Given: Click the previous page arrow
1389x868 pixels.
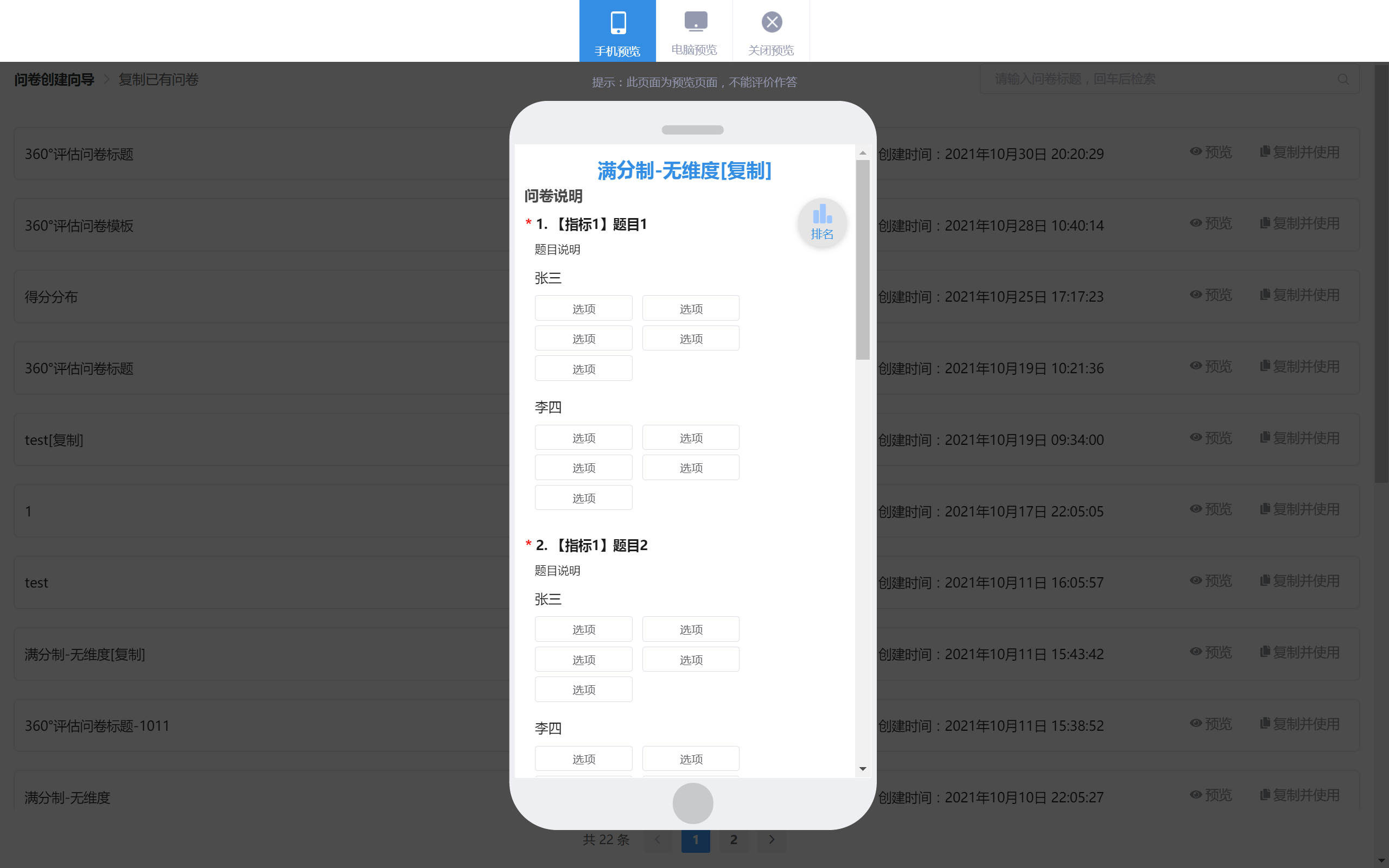Looking at the screenshot, I should point(658,840).
